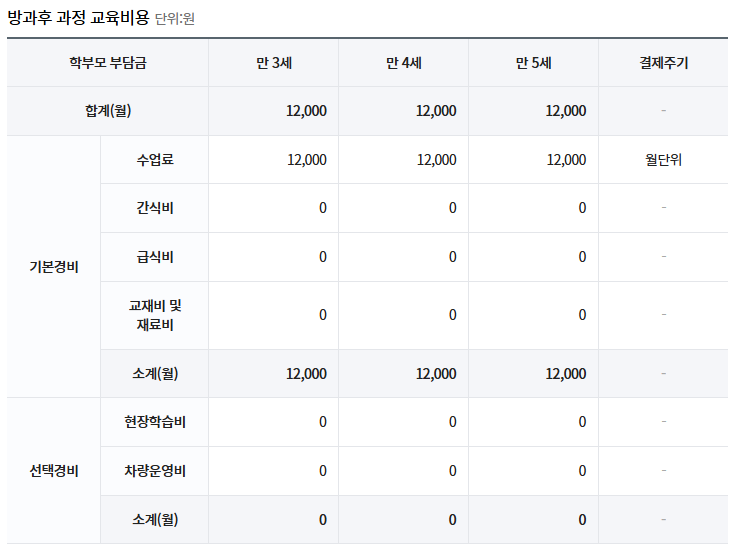
Task: Click the 현장학습비 row label
Action: [x=155, y=422]
